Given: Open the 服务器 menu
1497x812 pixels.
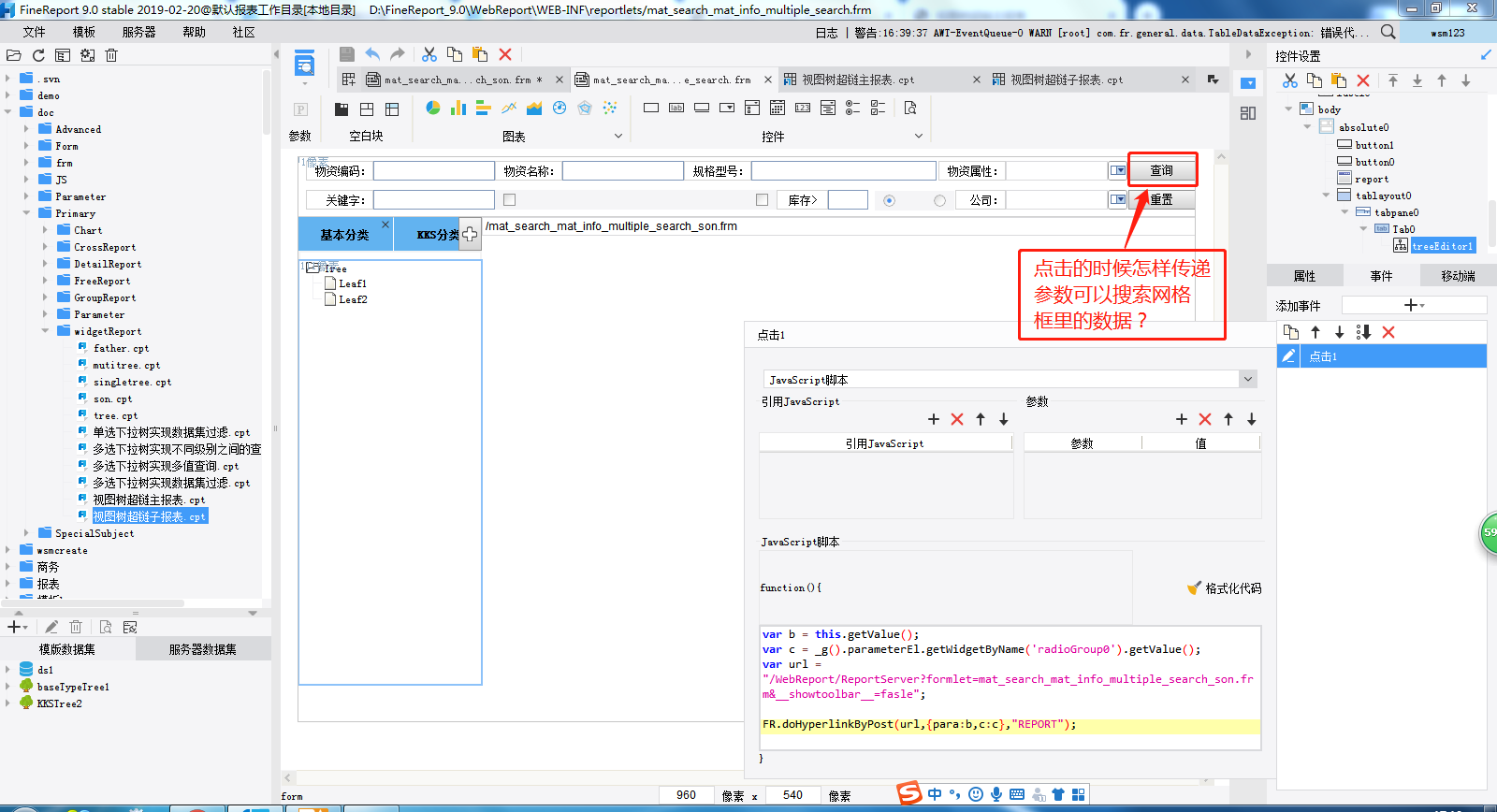Looking at the screenshot, I should pos(139,32).
